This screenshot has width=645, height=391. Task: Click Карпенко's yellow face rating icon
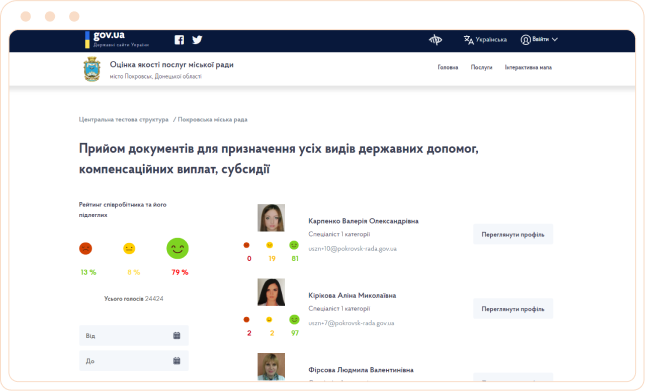[269, 245]
